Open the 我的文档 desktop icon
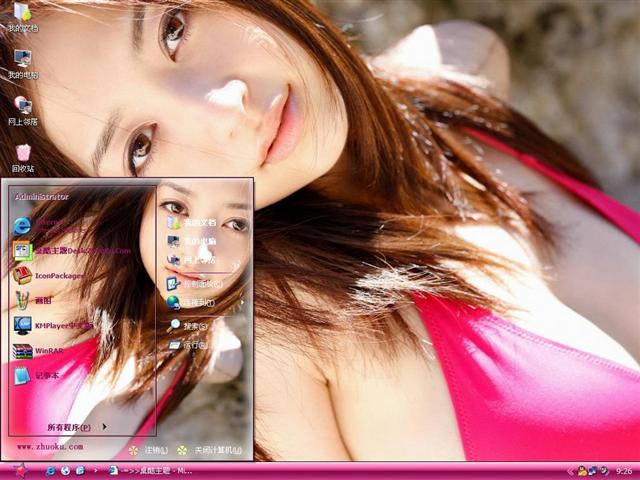 (23, 16)
